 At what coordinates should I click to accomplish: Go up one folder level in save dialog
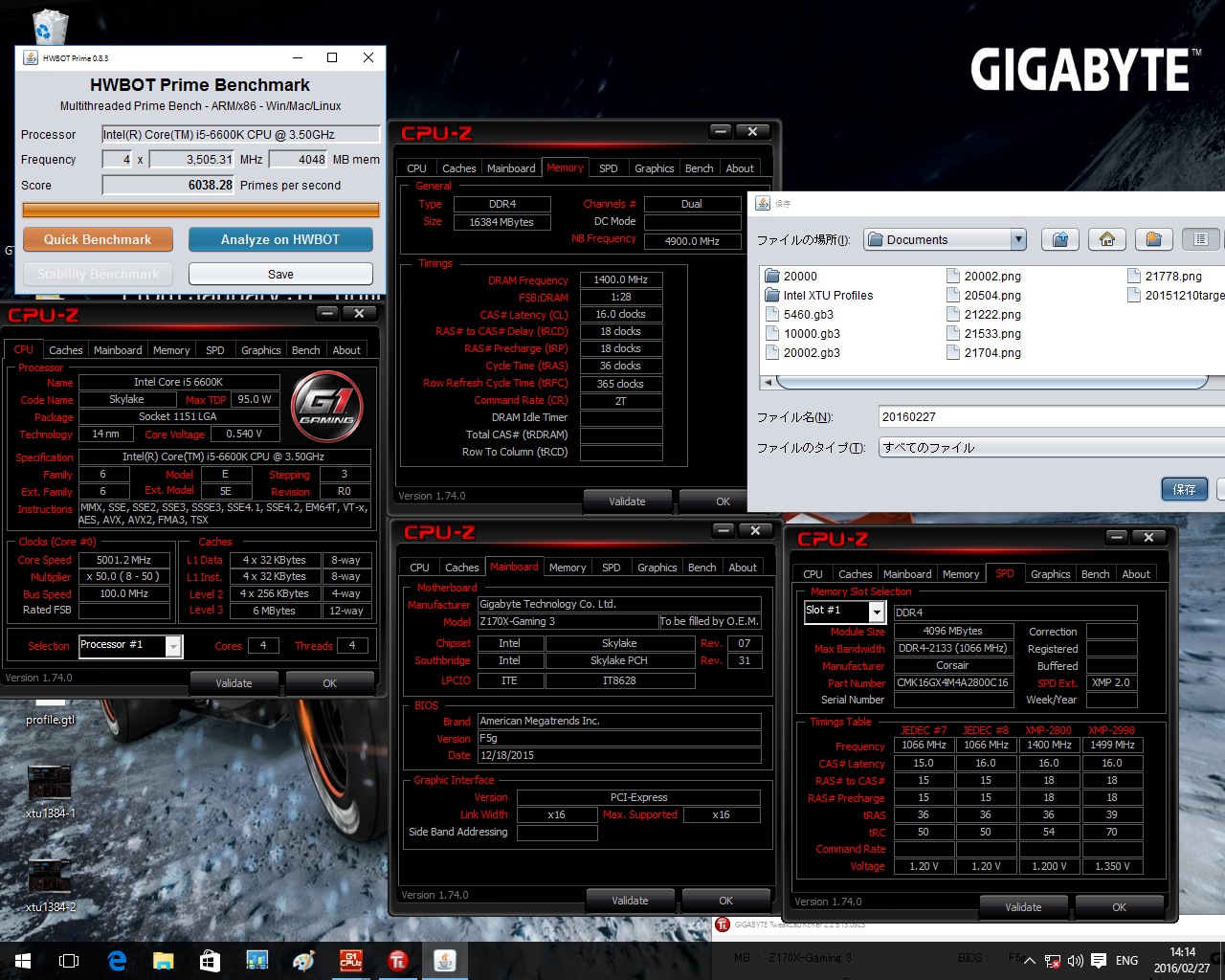[1060, 239]
